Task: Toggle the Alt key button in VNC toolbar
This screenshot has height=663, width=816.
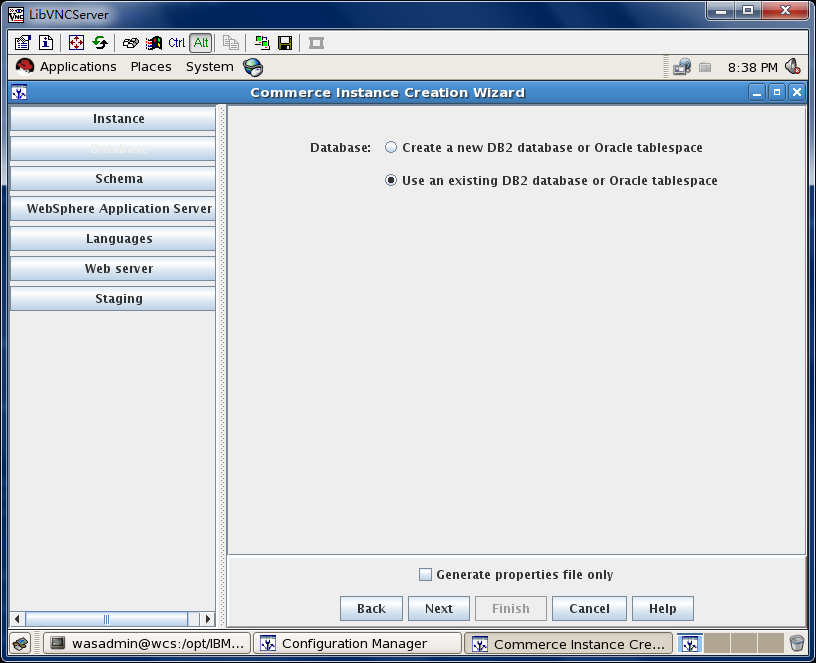Action: tap(201, 43)
